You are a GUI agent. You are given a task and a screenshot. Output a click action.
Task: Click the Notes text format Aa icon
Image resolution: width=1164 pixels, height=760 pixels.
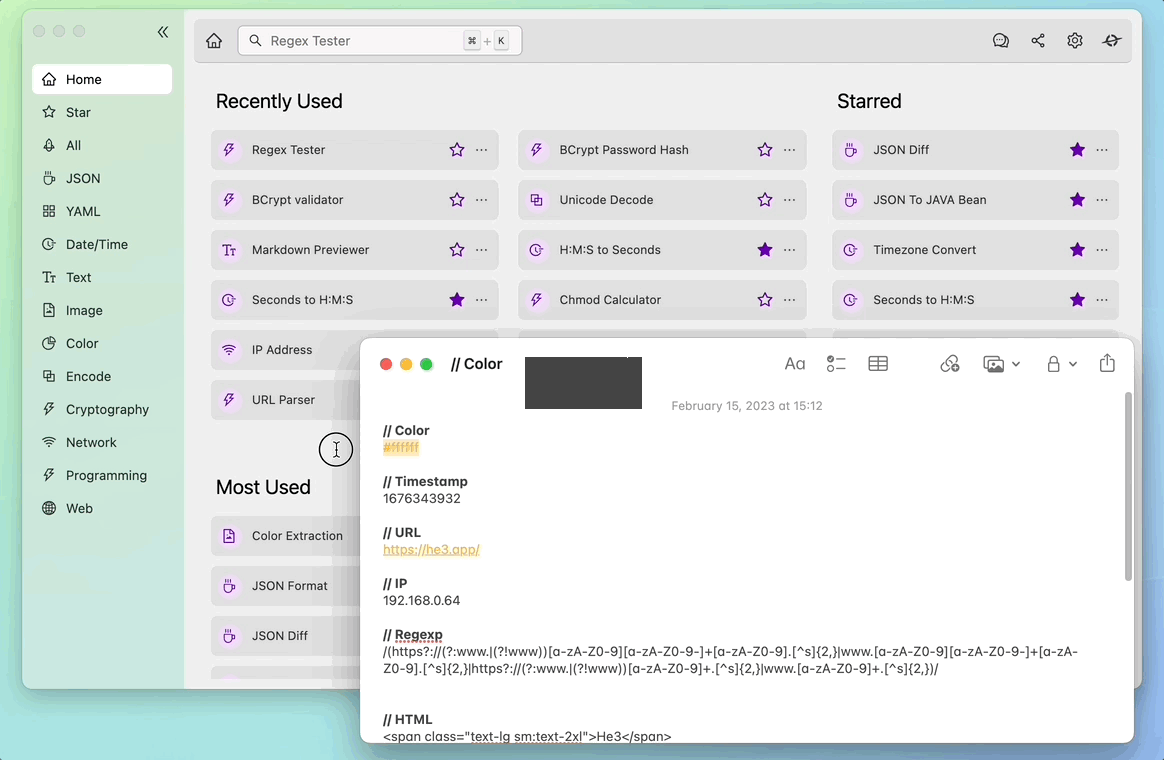pyautogui.click(x=794, y=364)
